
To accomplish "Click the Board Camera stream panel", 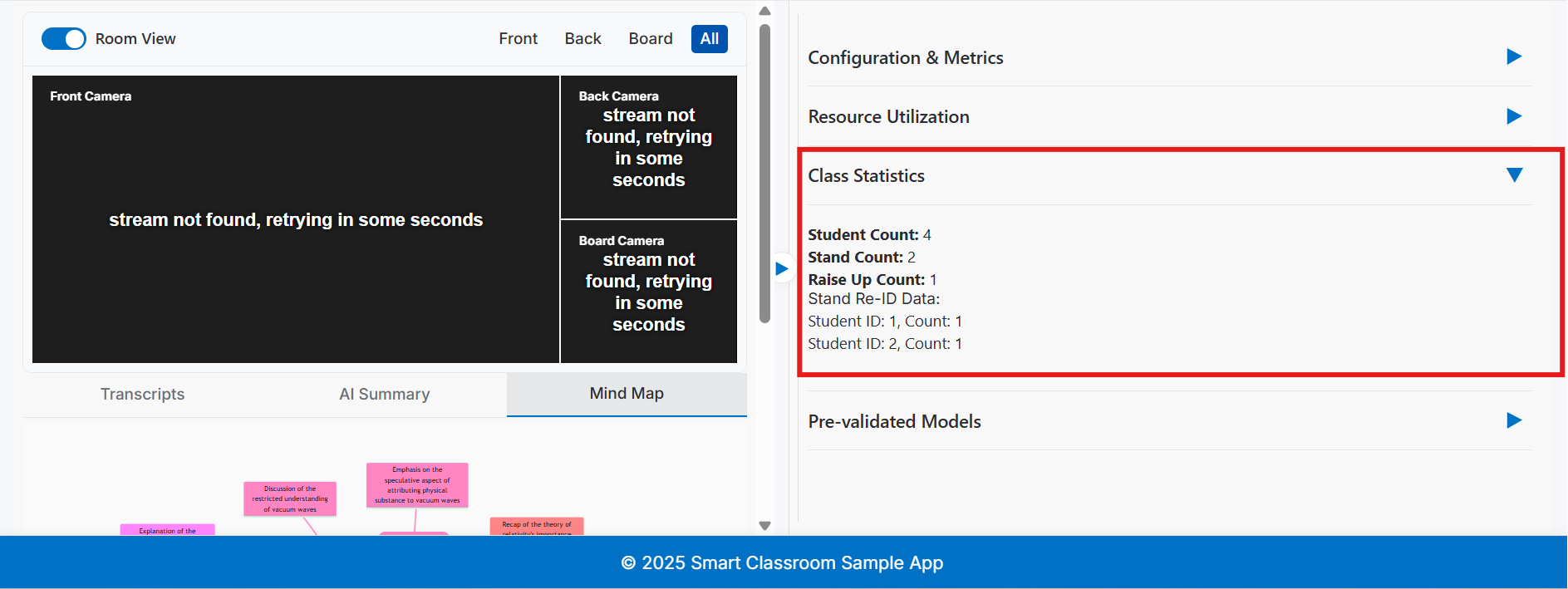I will (x=648, y=292).
